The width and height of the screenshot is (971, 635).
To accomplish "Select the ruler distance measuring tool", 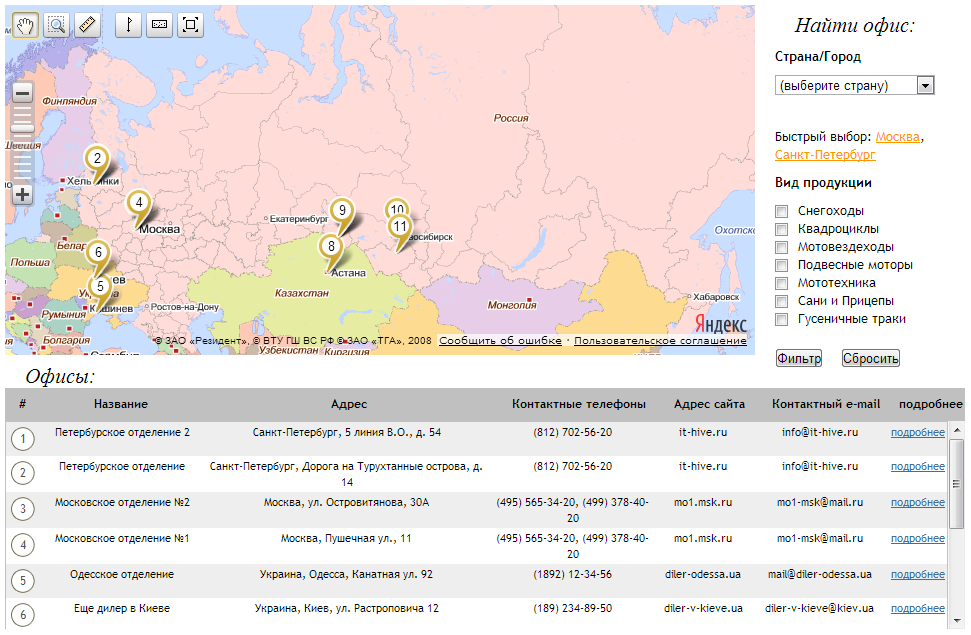I will pyautogui.click(x=87, y=25).
